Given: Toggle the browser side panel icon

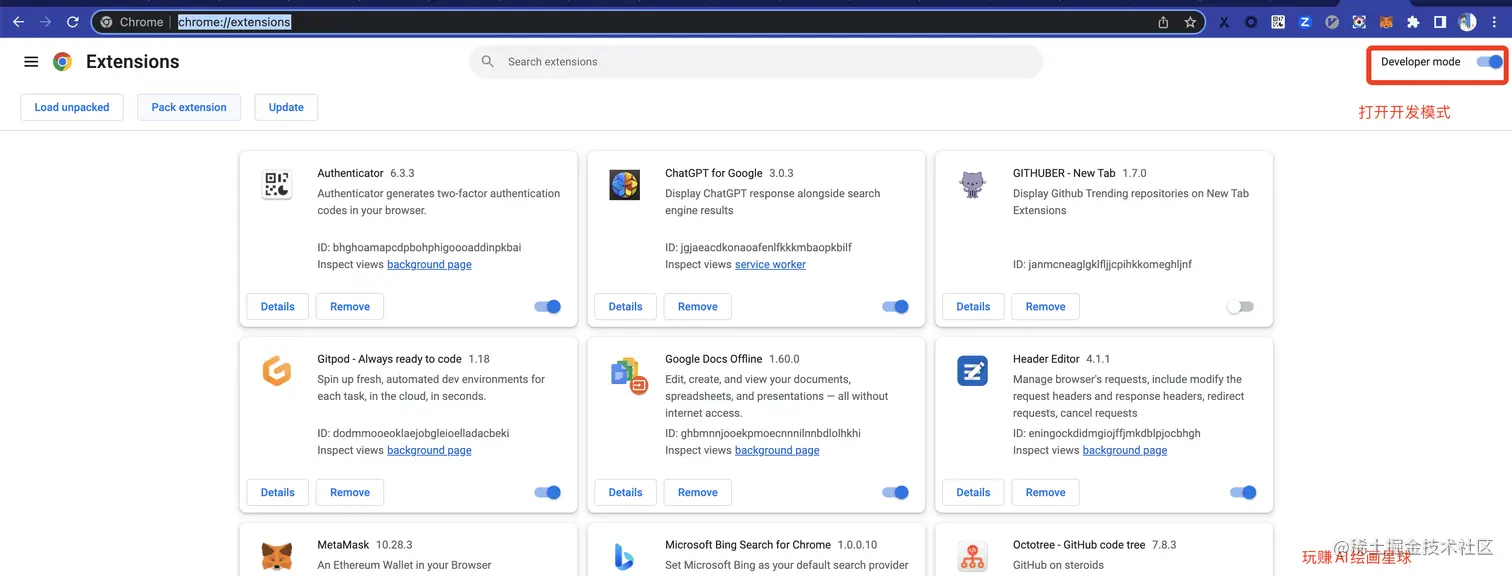Looking at the screenshot, I should [x=1440, y=22].
